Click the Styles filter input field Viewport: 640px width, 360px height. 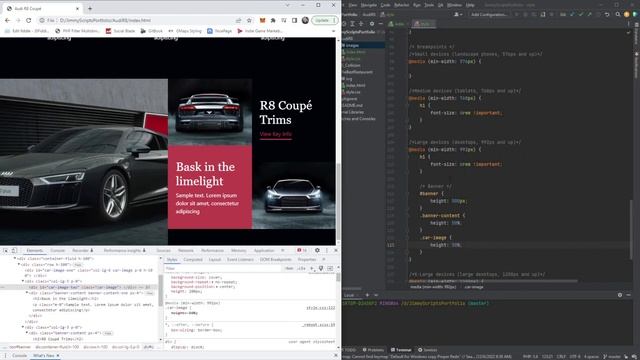pyautogui.click(x=224, y=268)
